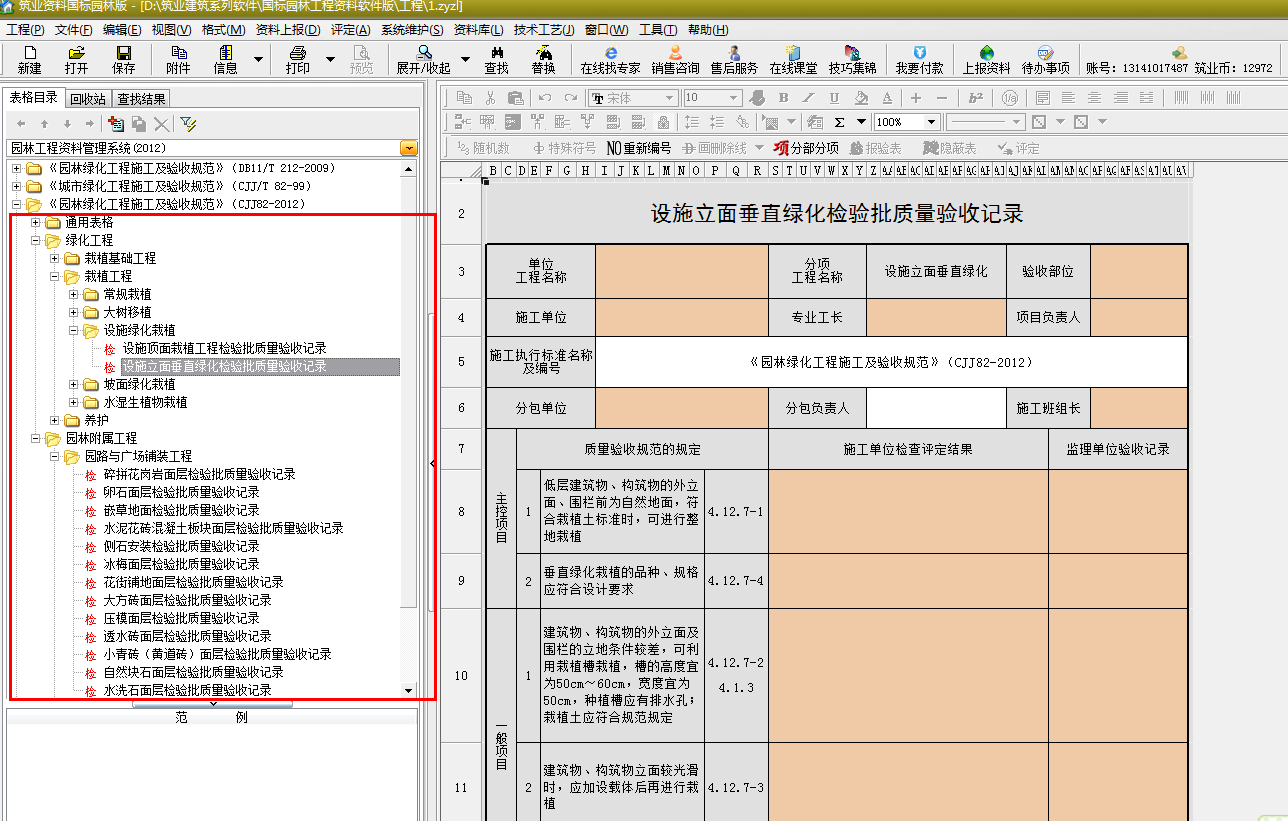Click the 新建 (New) toolbar icon
1288x821 pixels.
tap(29, 59)
